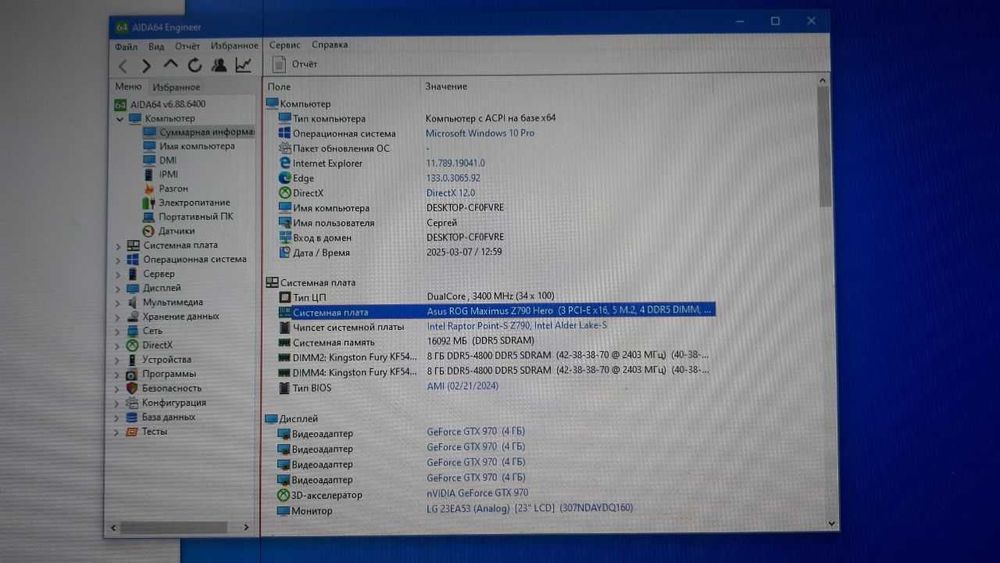The height and width of the screenshot is (563, 1000).
Task: Open the Файл menu
Action: point(126,47)
